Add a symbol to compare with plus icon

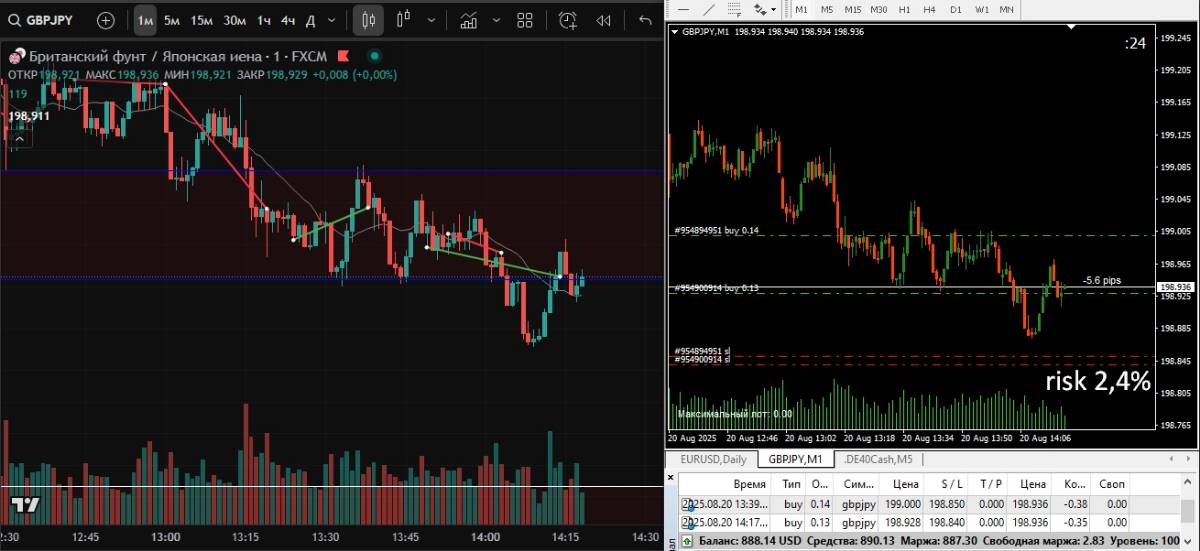105,20
